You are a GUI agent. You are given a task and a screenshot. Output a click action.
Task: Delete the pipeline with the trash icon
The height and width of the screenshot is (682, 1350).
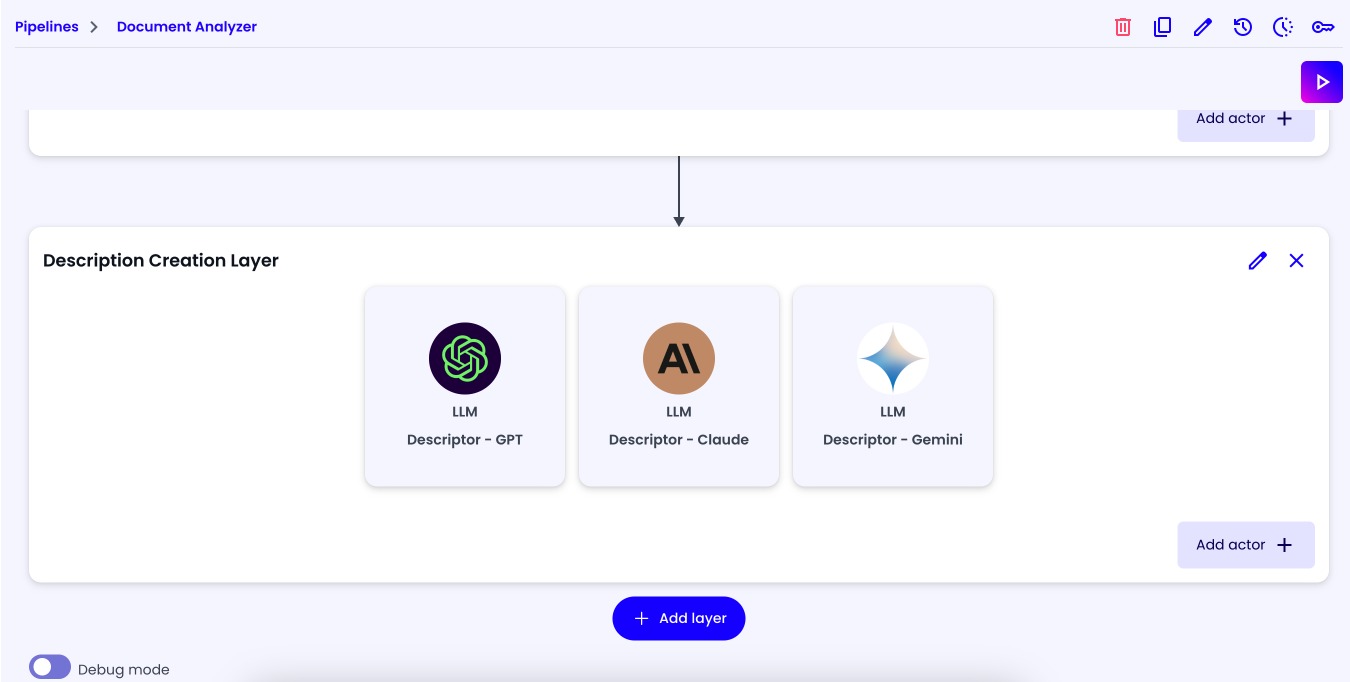pyautogui.click(x=1122, y=27)
